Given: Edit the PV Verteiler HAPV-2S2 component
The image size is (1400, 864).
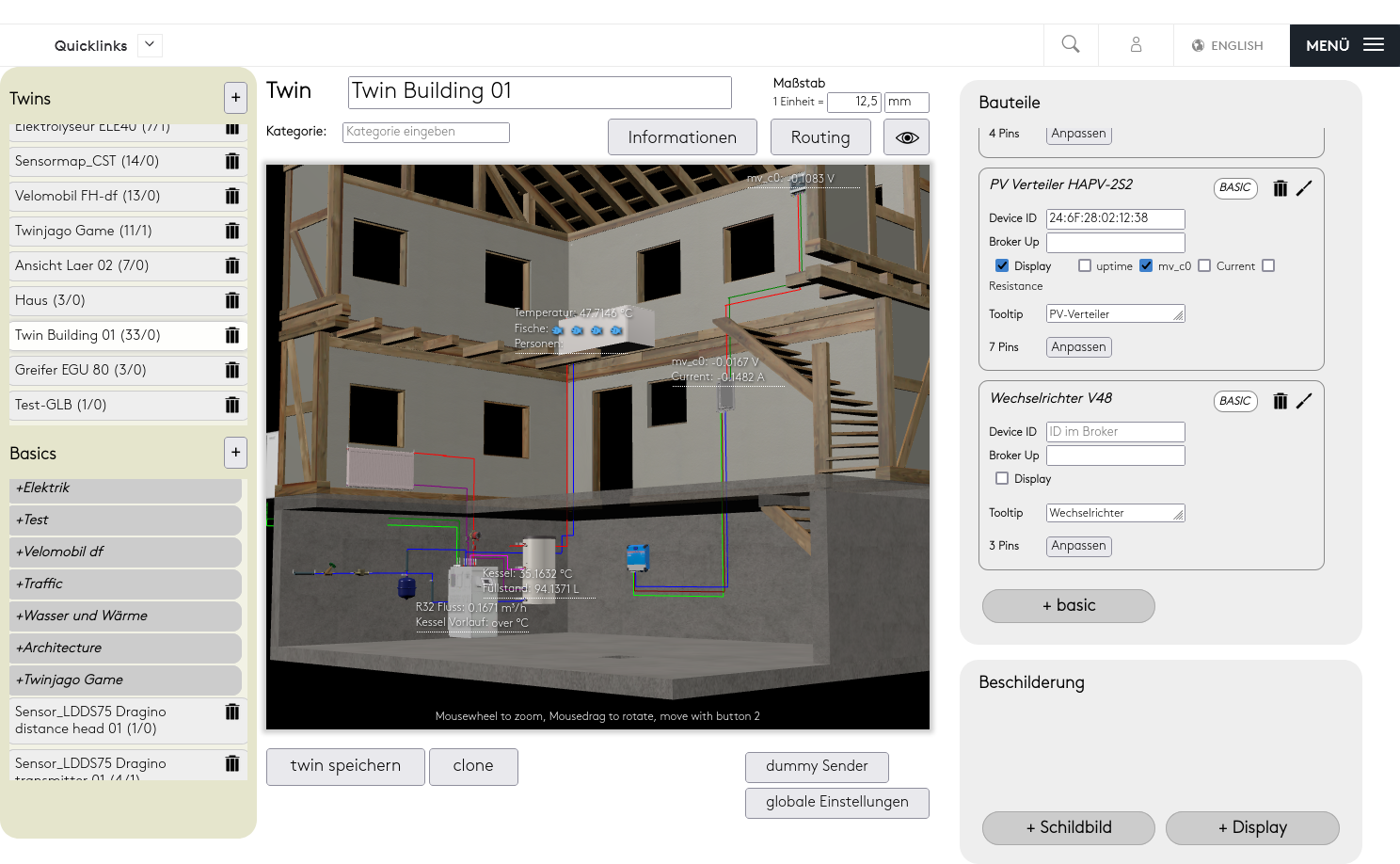Looking at the screenshot, I should 1304,188.
